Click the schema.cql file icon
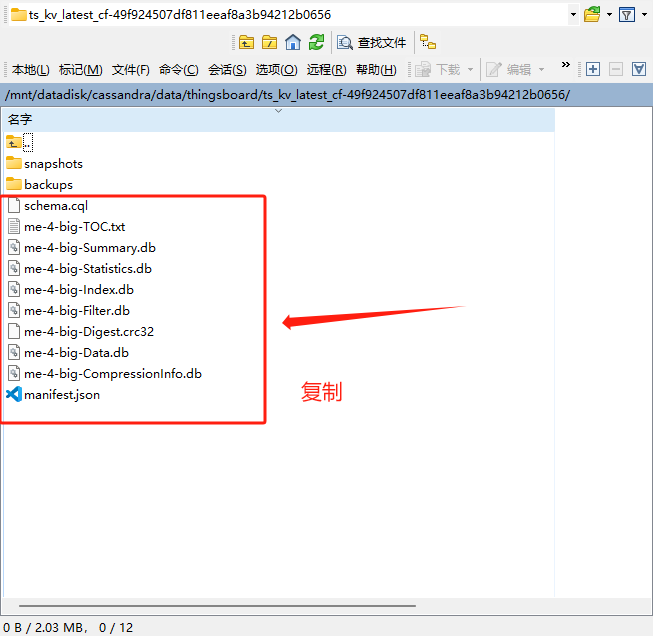 pyautogui.click(x=14, y=205)
